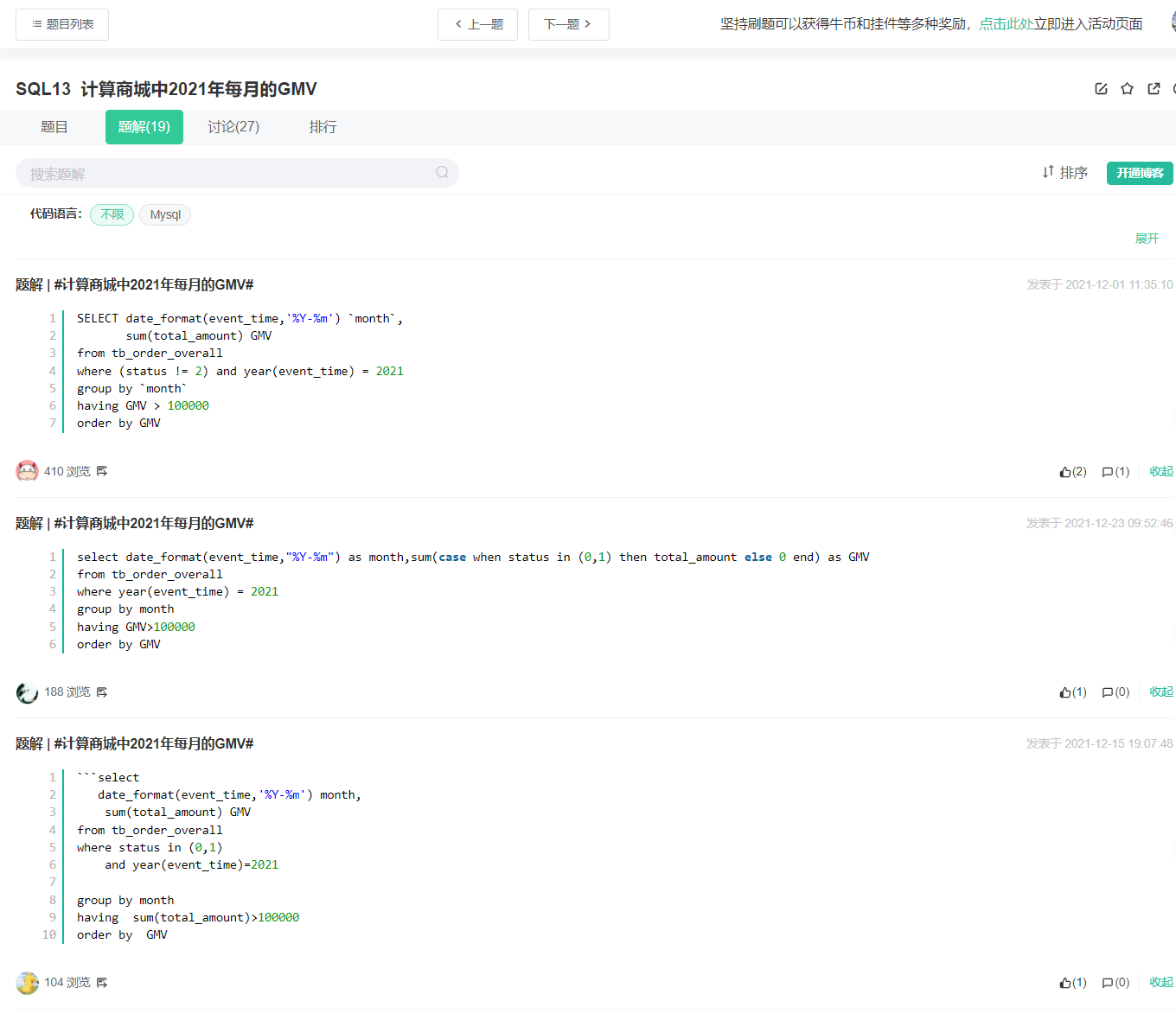Open the 题目列表 problem list
Image resolution: width=1176 pixels, height=1020 pixels.
coord(62,24)
